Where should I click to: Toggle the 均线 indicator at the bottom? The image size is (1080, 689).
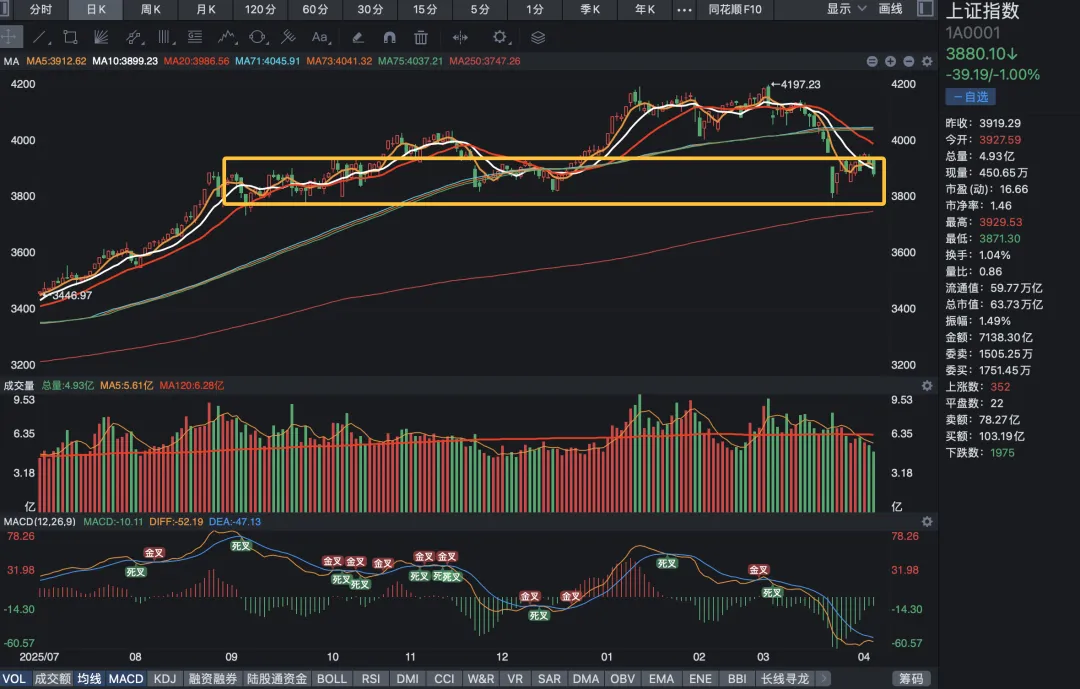[89, 679]
